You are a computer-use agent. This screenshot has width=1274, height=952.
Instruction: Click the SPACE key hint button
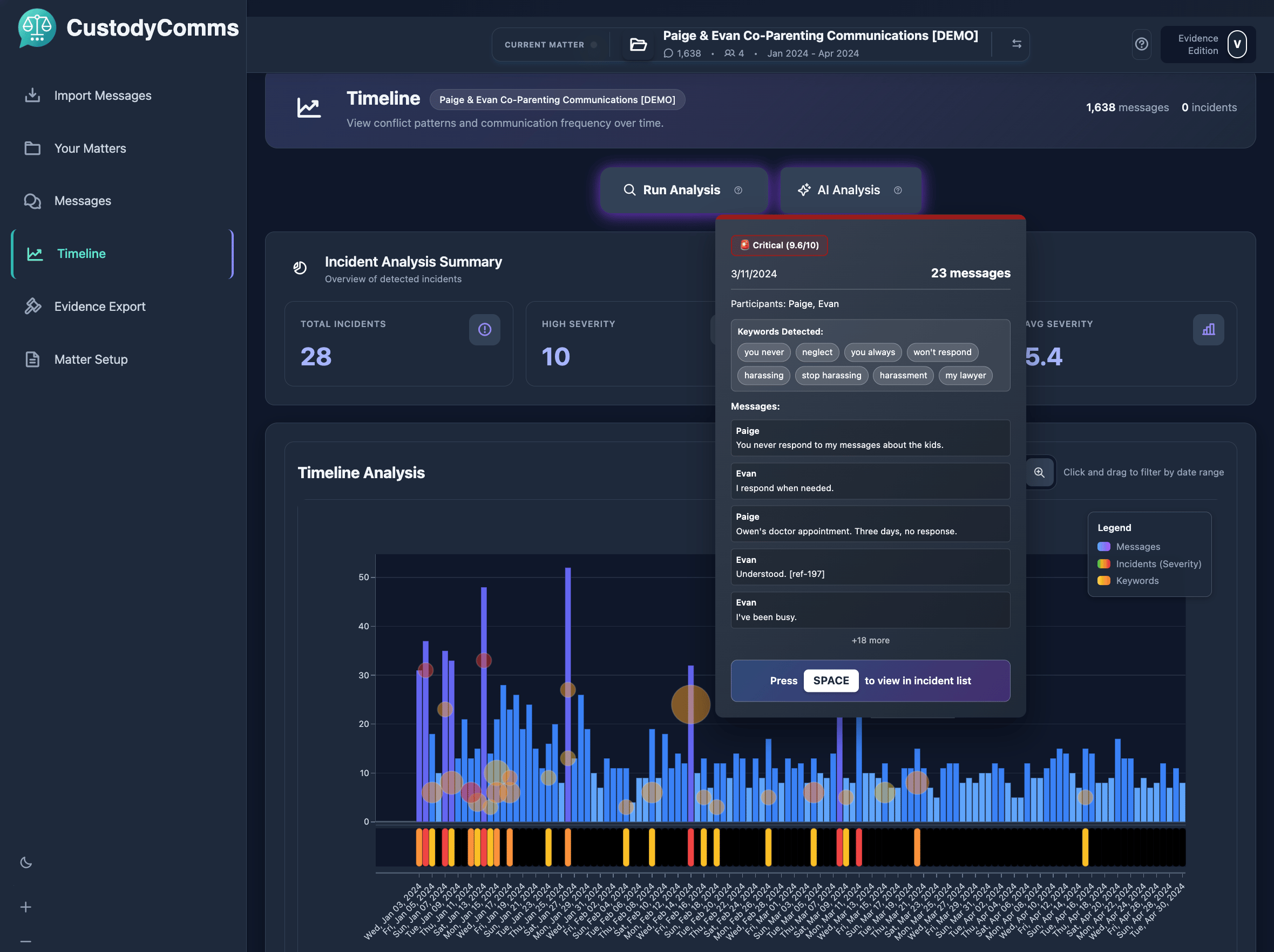pyautogui.click(x=830, y=681)
